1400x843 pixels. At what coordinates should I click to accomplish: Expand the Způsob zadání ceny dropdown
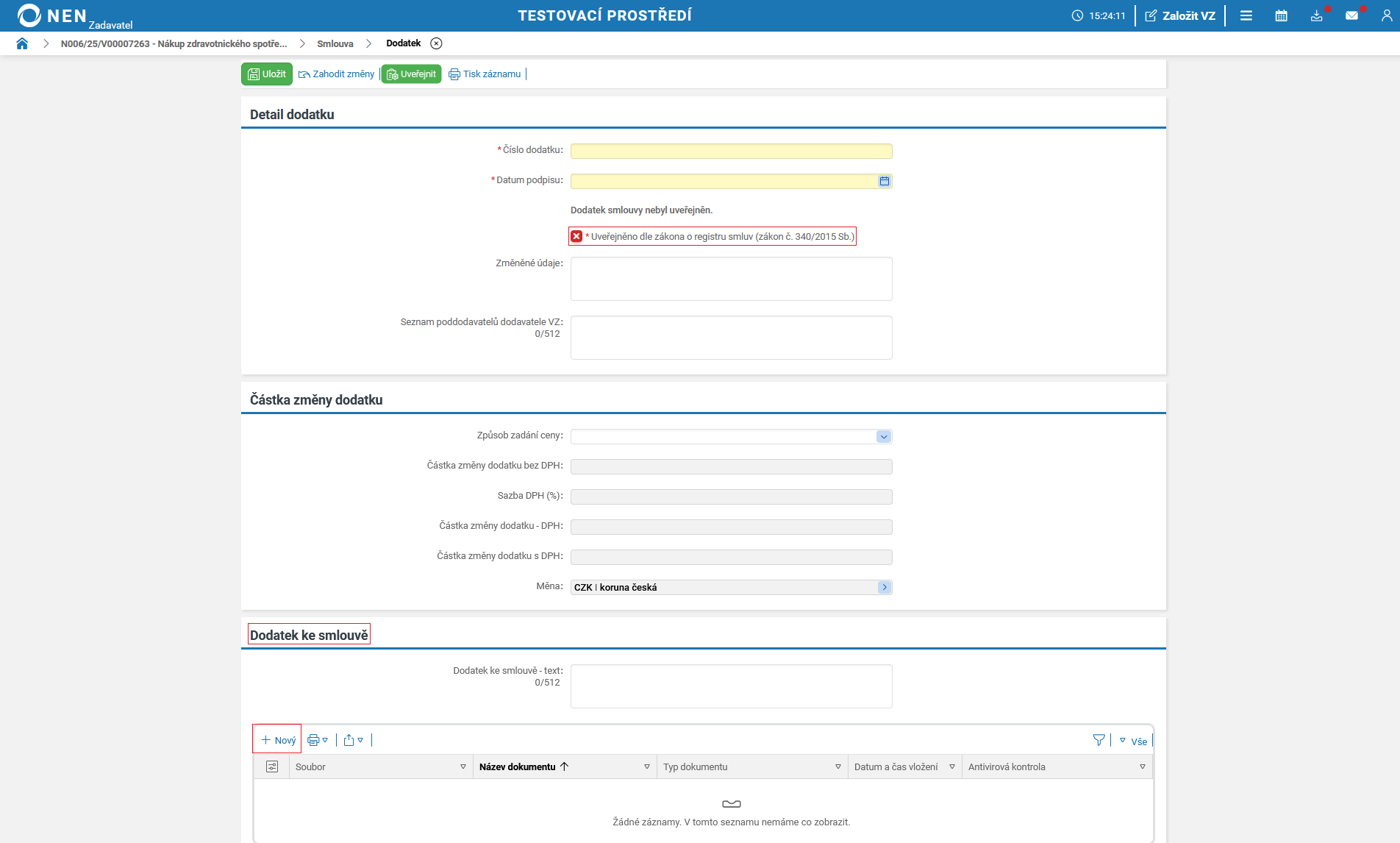pos(883,436)
